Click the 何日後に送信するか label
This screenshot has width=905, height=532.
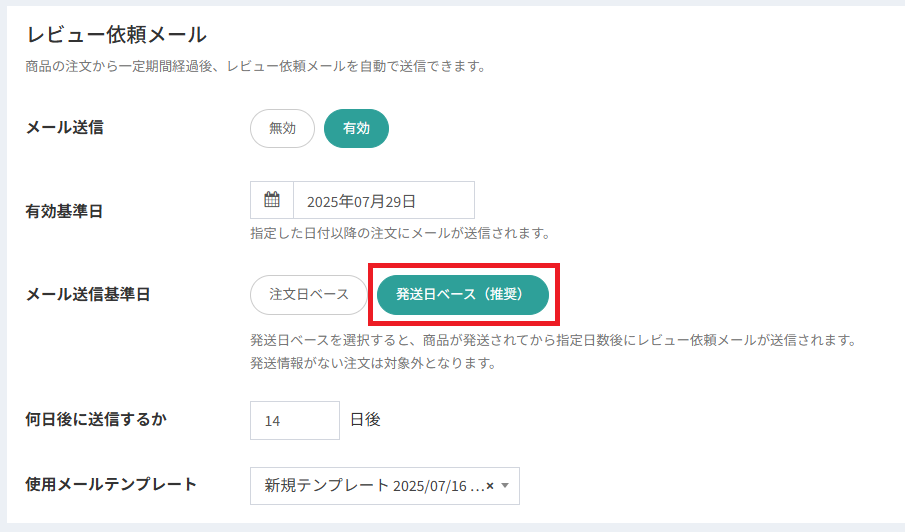(x=95, y=419)
